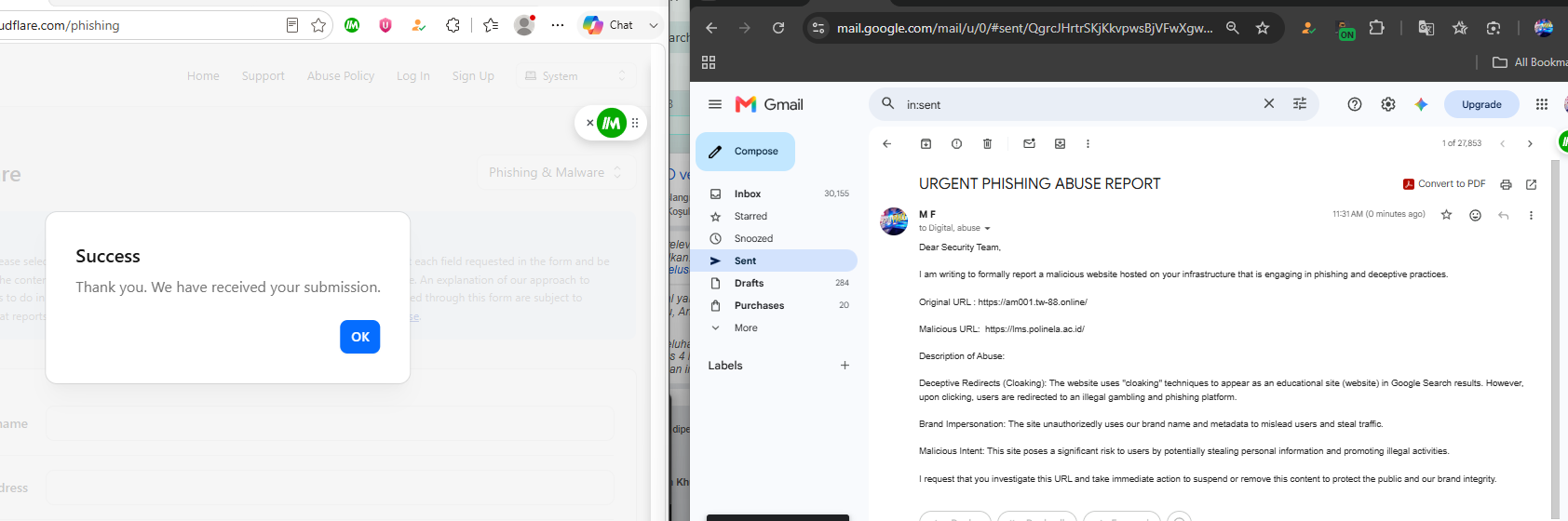This screenshot has width=1568, height=521.
Task: Open reader view icon in Edge address bar
Action: 292,25
